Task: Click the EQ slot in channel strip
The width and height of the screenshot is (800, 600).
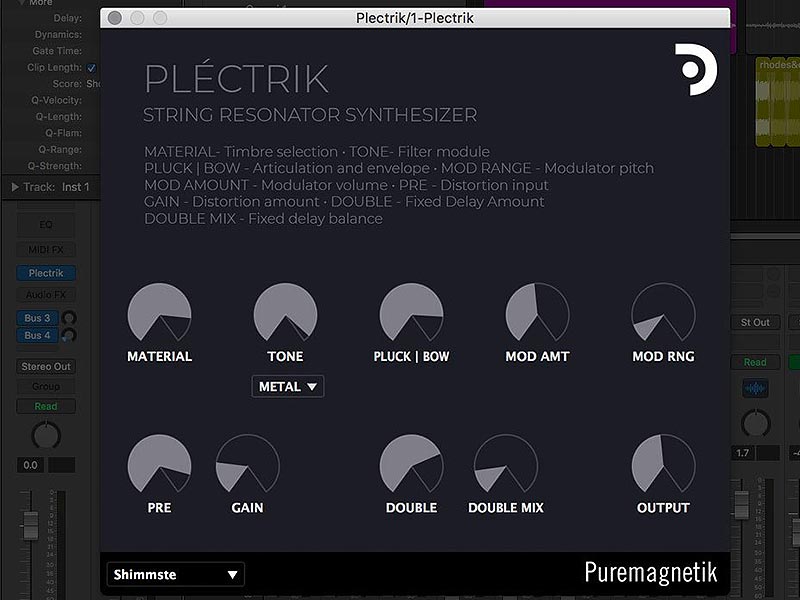Action: [x=46, y=224]
